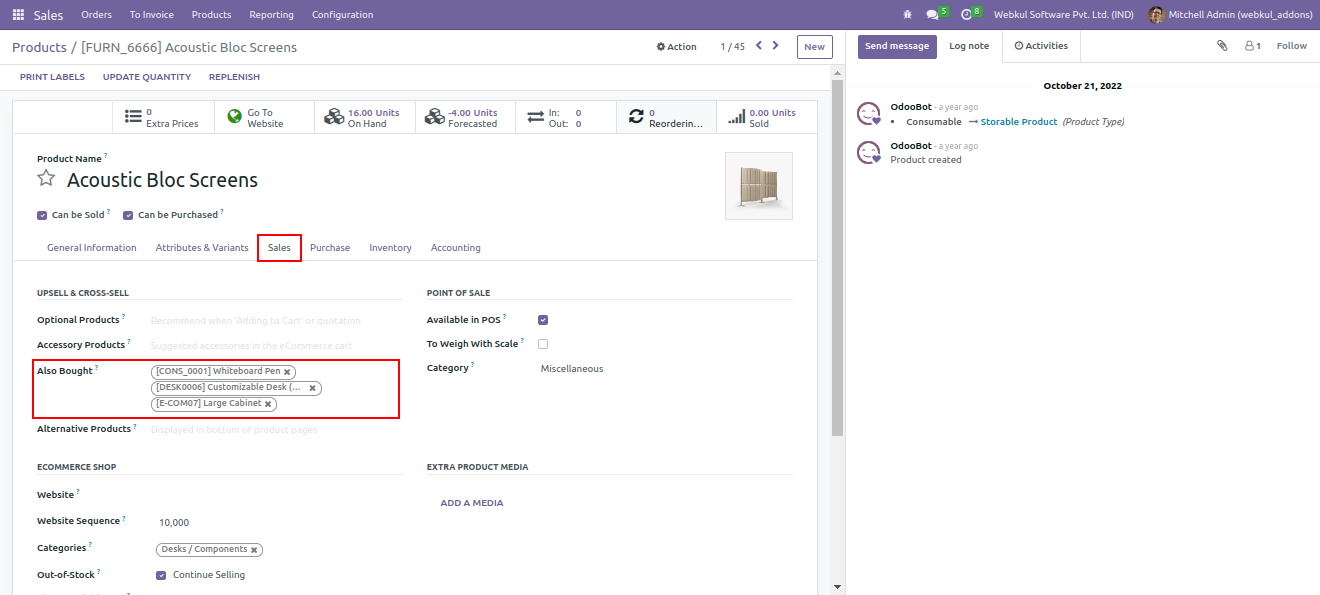Switch to the Accounting tab
This screenshot has width=1320, height=595.
coord(456,248)
